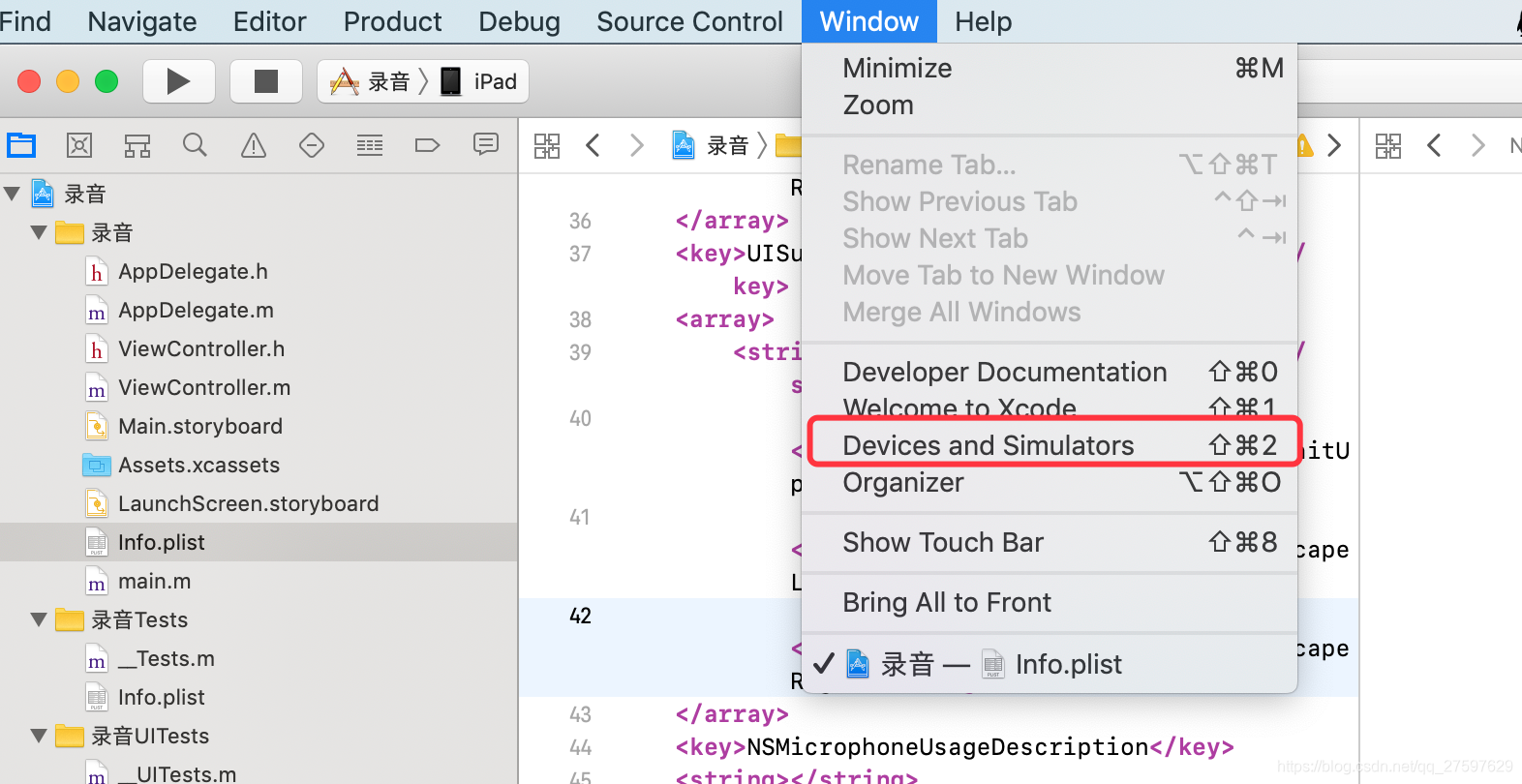Open the Test navigator diamond icon
Screen dimensions: 1522x784
point(312,145)
